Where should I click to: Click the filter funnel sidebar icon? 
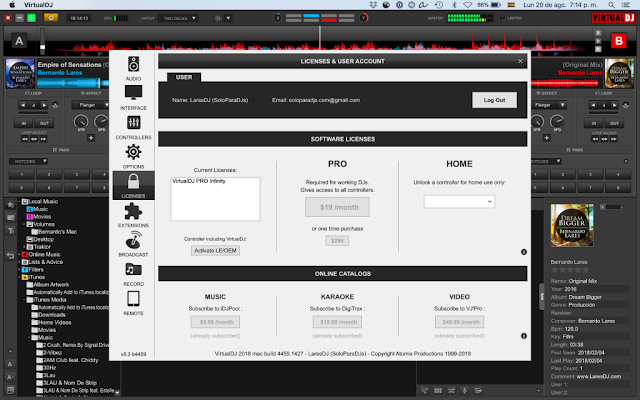tap(11, 231)
